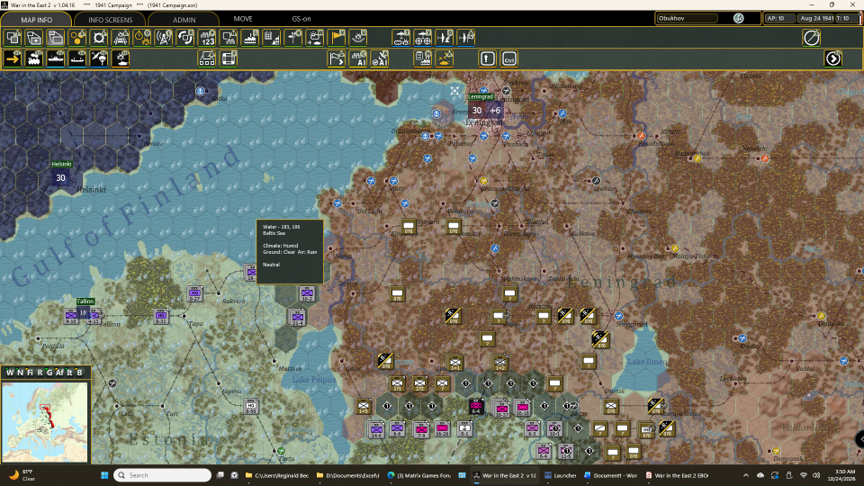Click the MOVE mode label
Viewport: 864px width, 486px height.
pos(243,19)
